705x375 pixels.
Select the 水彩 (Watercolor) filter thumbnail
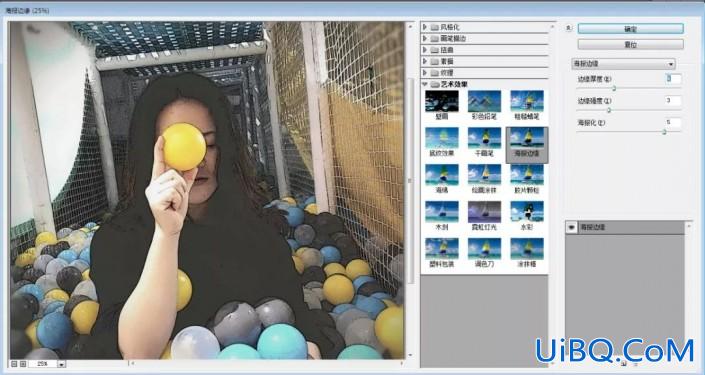(527, 212)
